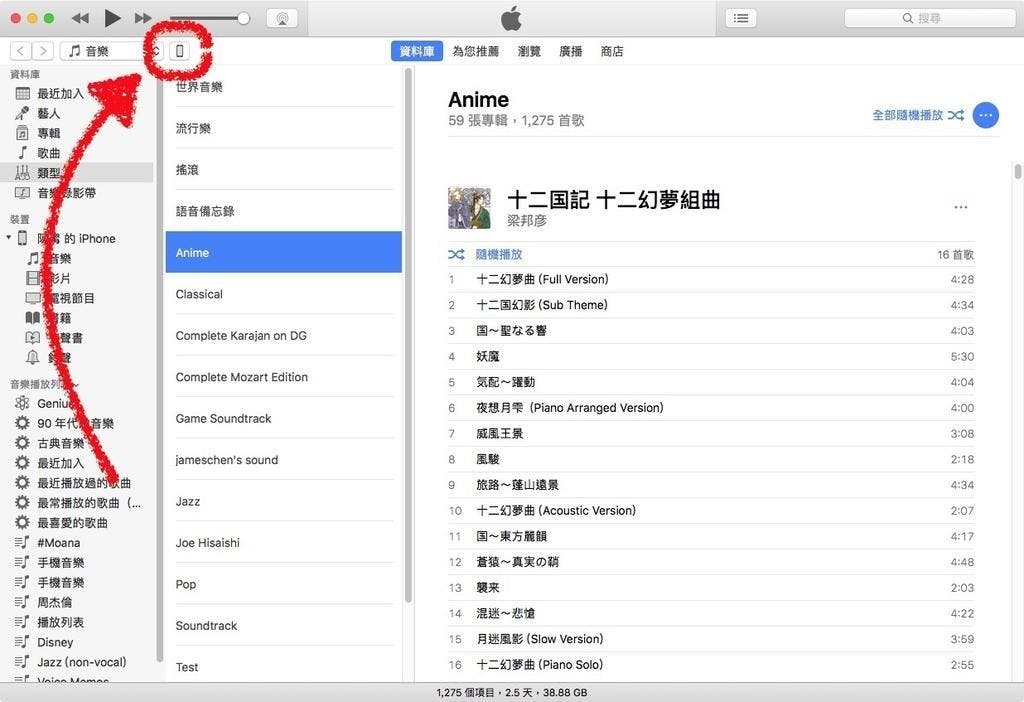Click the Play button
Image resolution: width=1024 pixels, height=702 pixels.
point(112,18)
